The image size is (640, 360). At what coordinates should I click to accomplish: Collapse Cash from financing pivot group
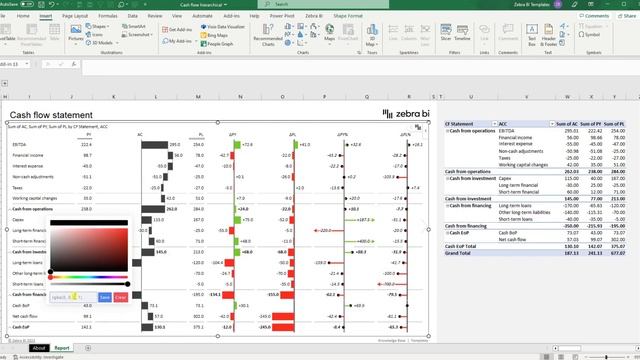point(447,206)
